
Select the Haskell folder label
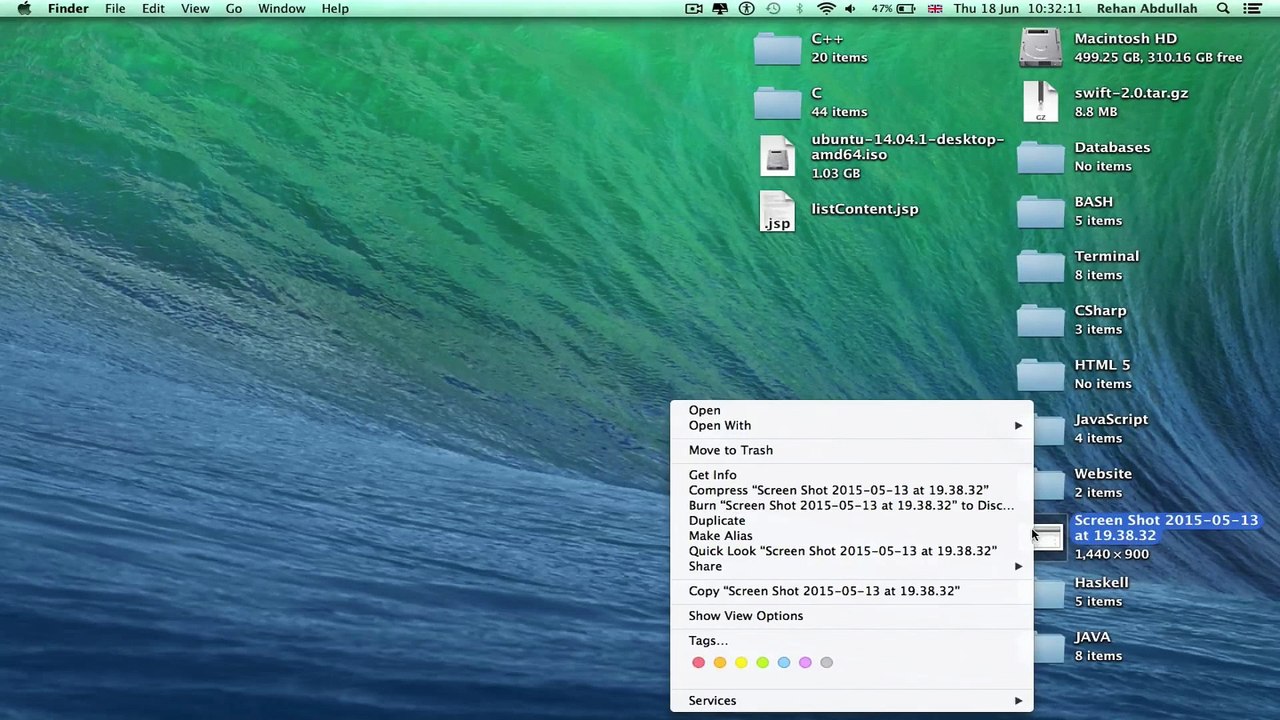tap(1101, 583)
